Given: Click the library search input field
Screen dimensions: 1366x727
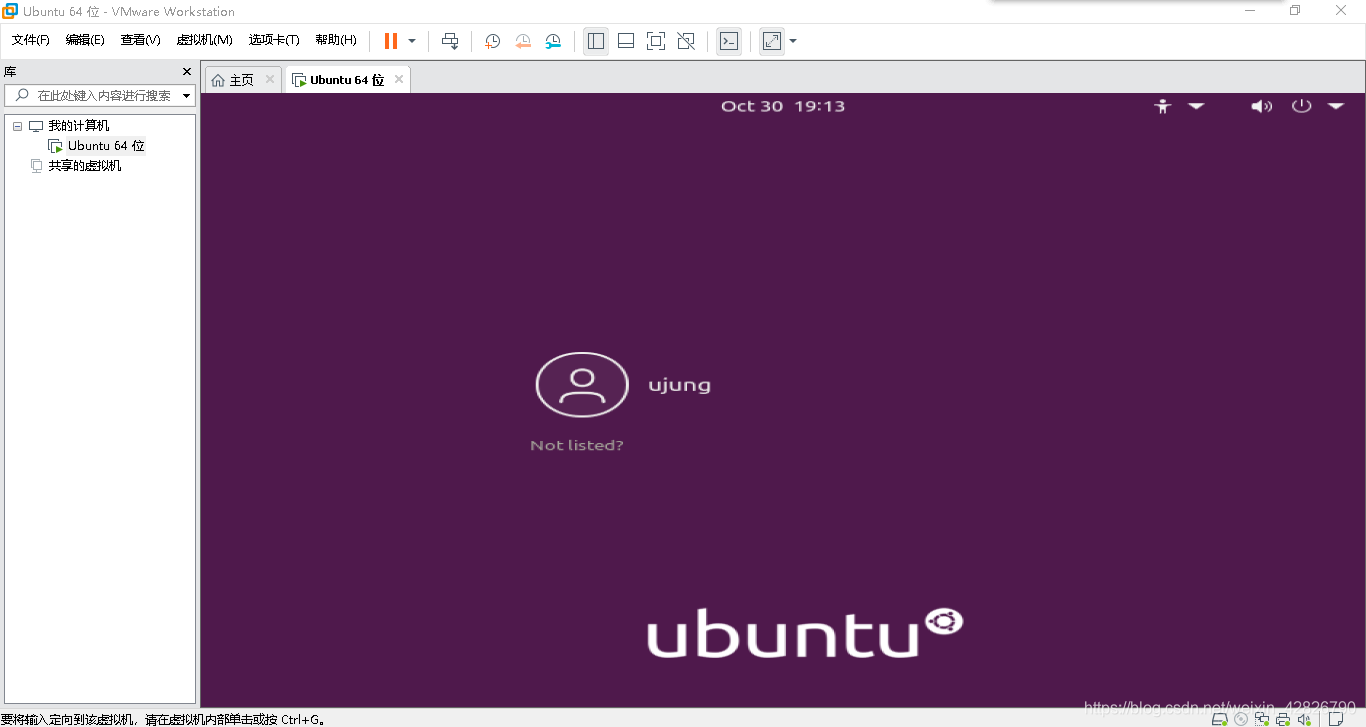Looking at the screenshot, I should (x=98, y=95).
